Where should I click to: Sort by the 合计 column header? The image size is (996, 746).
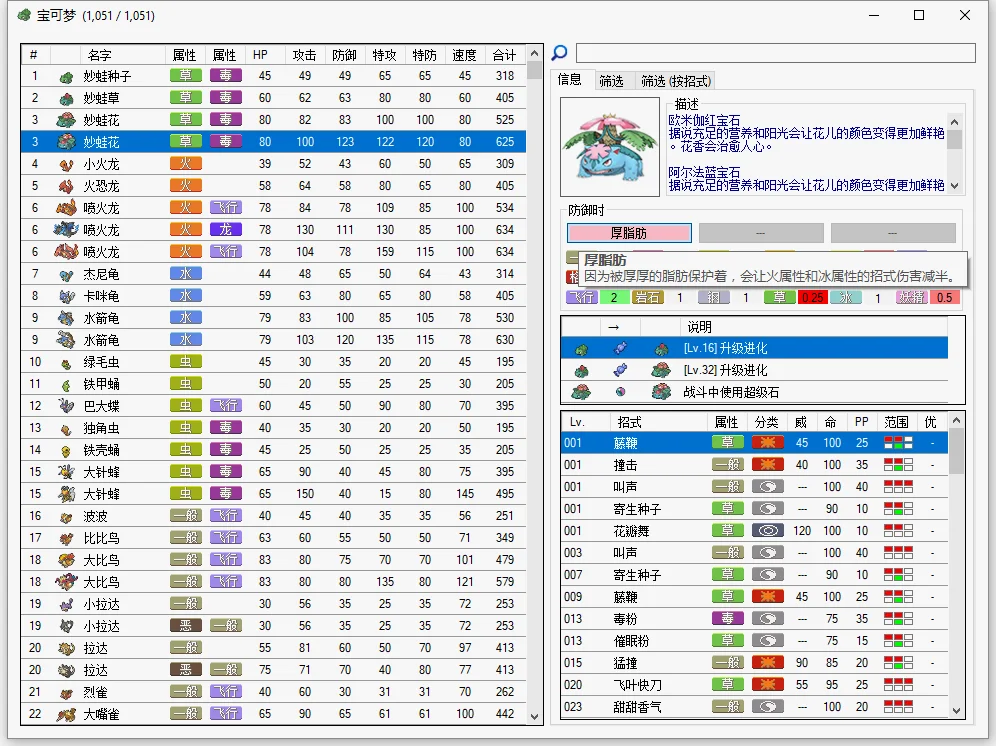pyautogui.click(x=505, y=55)
